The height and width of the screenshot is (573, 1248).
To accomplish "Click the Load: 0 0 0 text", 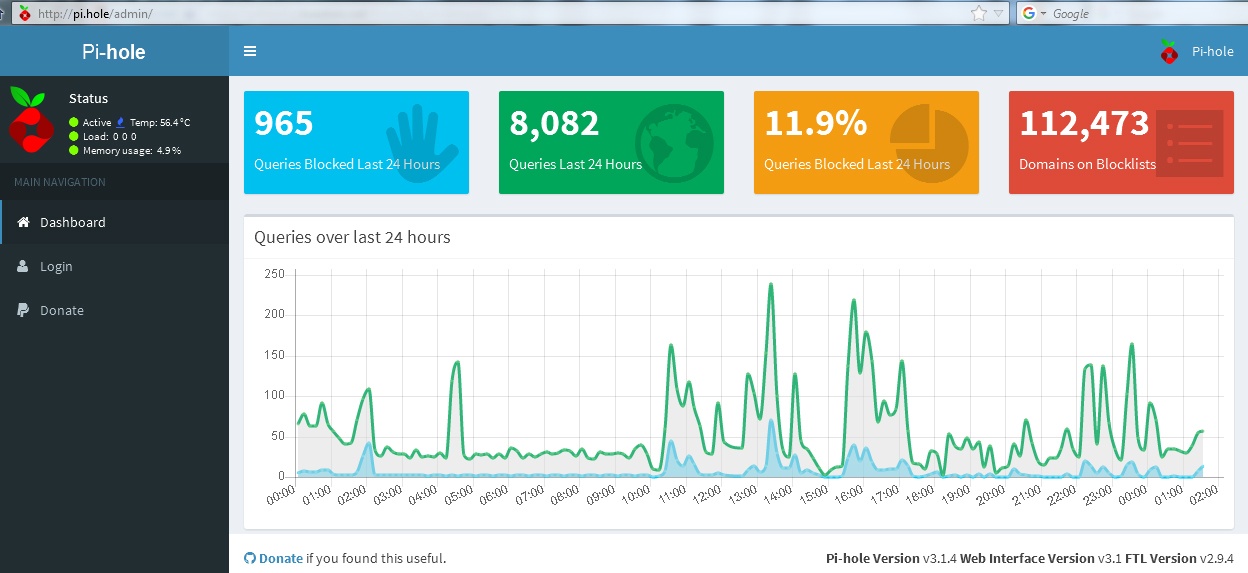I will [110, 136].
